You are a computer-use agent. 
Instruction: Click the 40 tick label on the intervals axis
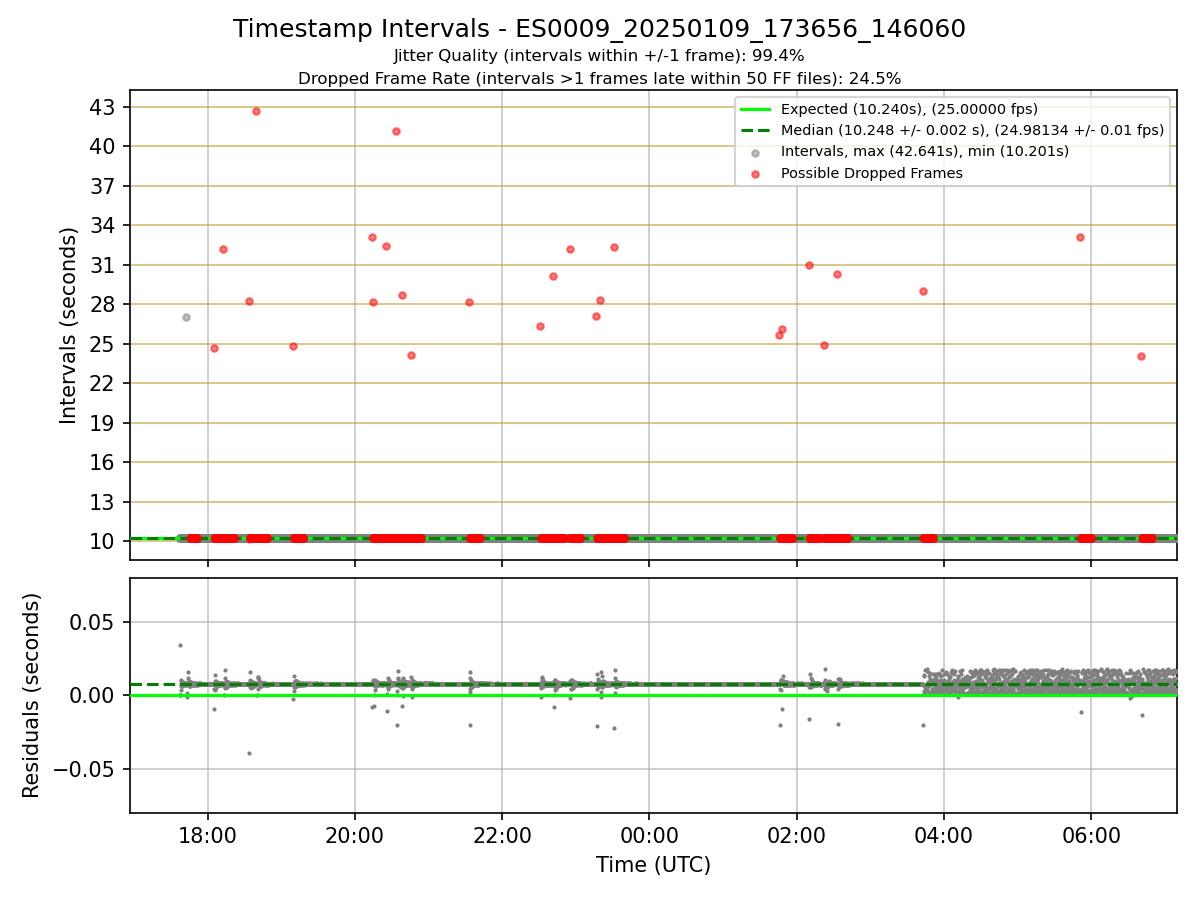(x=104, y=146)
